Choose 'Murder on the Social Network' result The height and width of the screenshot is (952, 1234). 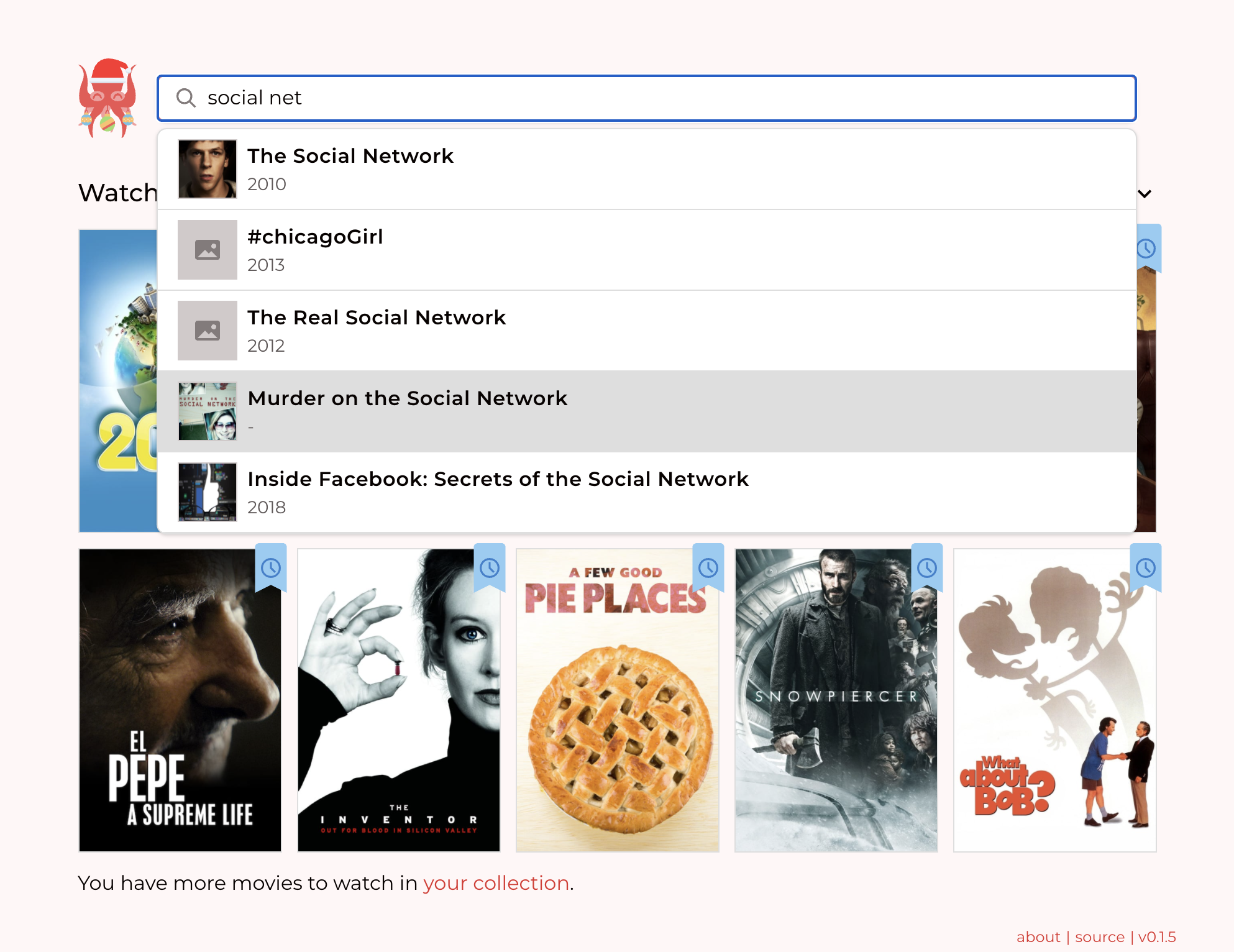[646, 411]
